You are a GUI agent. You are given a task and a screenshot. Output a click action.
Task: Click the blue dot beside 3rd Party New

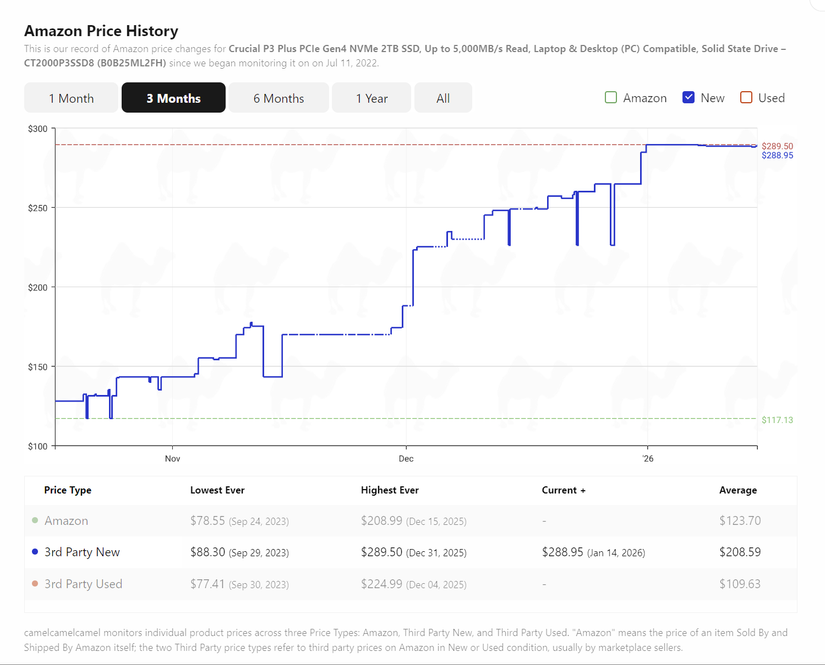click(x=35, y=552)
